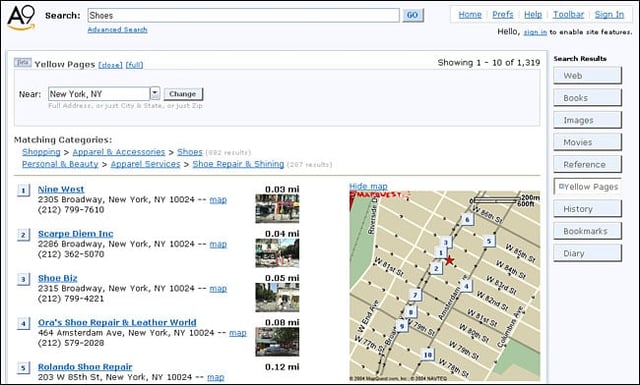Screen dimensions: 640x385
Task: Switch to the Web results tab
Action: pyautogui.click(x=587, y=76)
